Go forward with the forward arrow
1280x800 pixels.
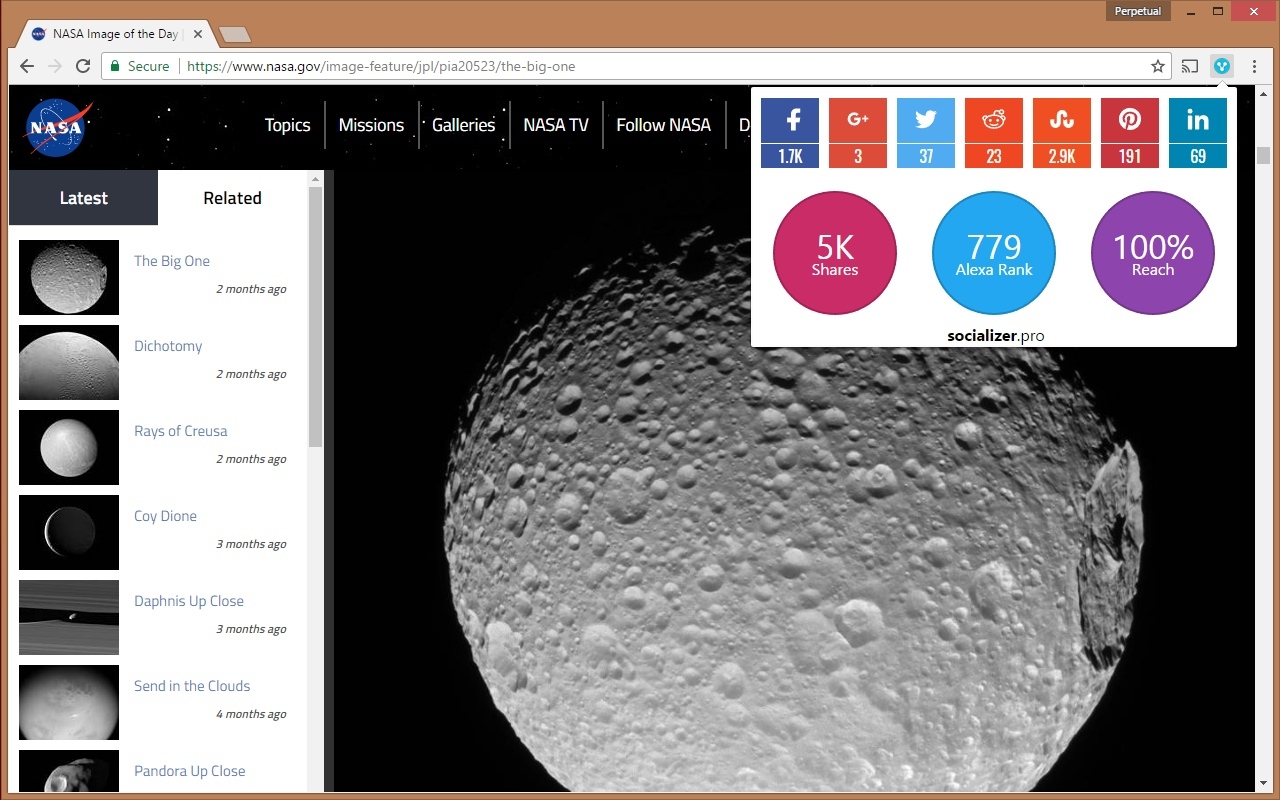(55, 66)
